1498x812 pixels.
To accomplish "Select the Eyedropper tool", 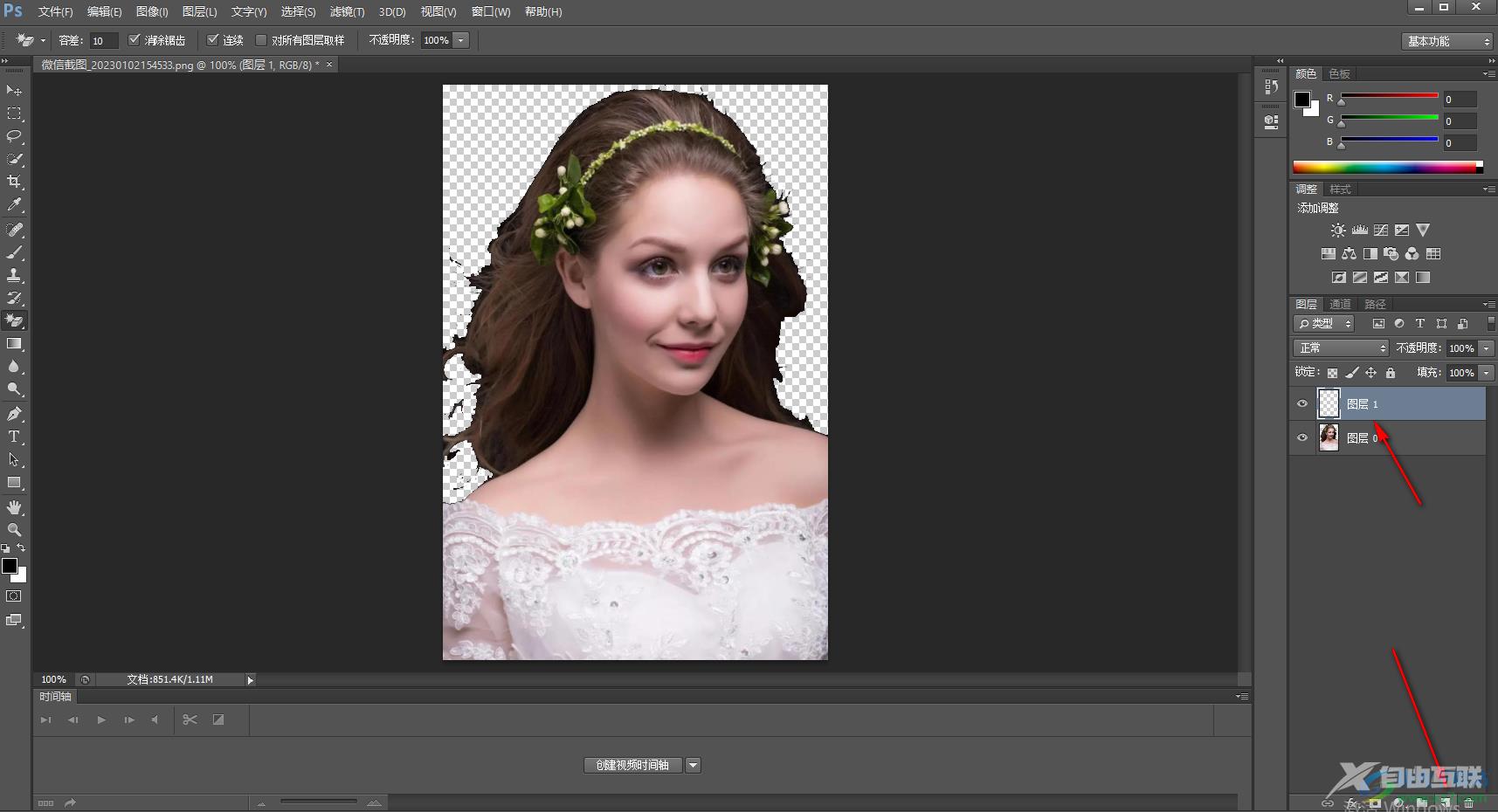I will 14,204.
